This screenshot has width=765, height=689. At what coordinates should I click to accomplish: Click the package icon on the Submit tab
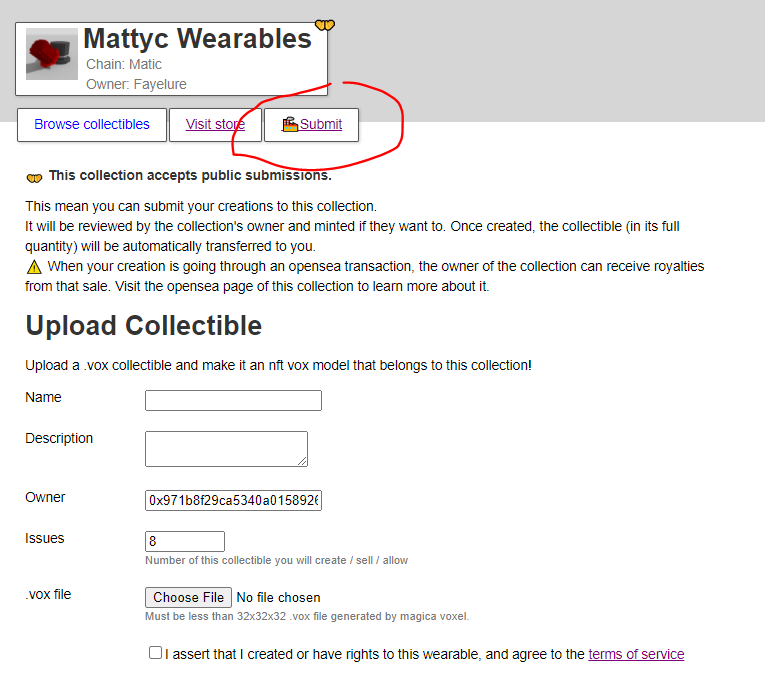pos(290,125)
